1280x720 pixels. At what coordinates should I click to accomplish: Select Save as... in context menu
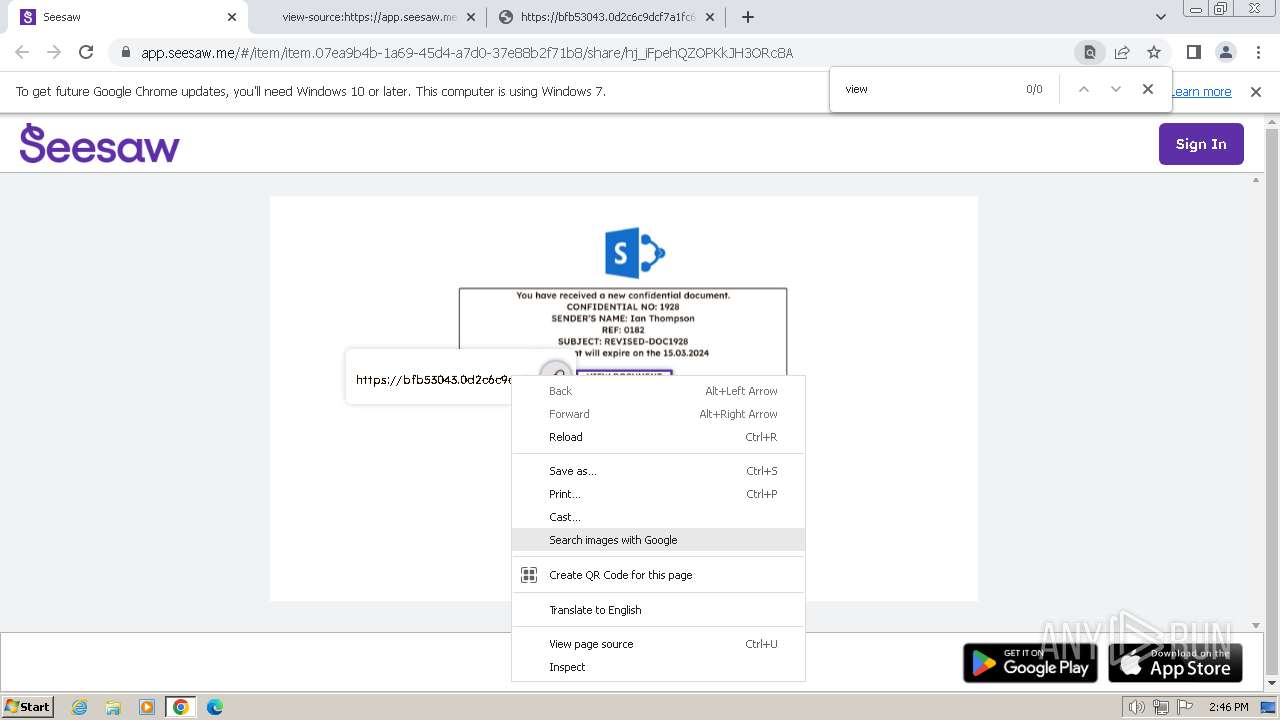click(x=658, y=471)
